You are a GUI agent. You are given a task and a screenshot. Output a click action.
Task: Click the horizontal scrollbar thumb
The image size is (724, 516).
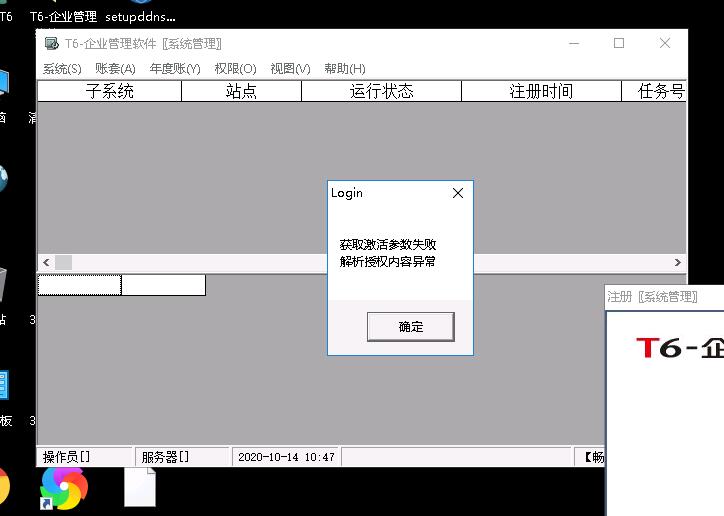63,263
